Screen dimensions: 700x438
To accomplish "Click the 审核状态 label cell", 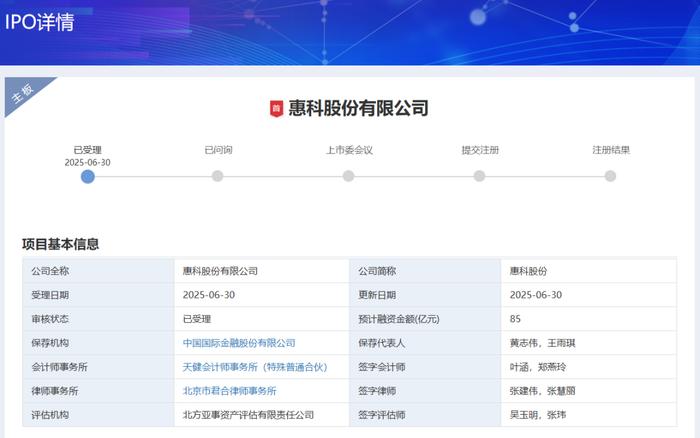I will coord(98,319).
